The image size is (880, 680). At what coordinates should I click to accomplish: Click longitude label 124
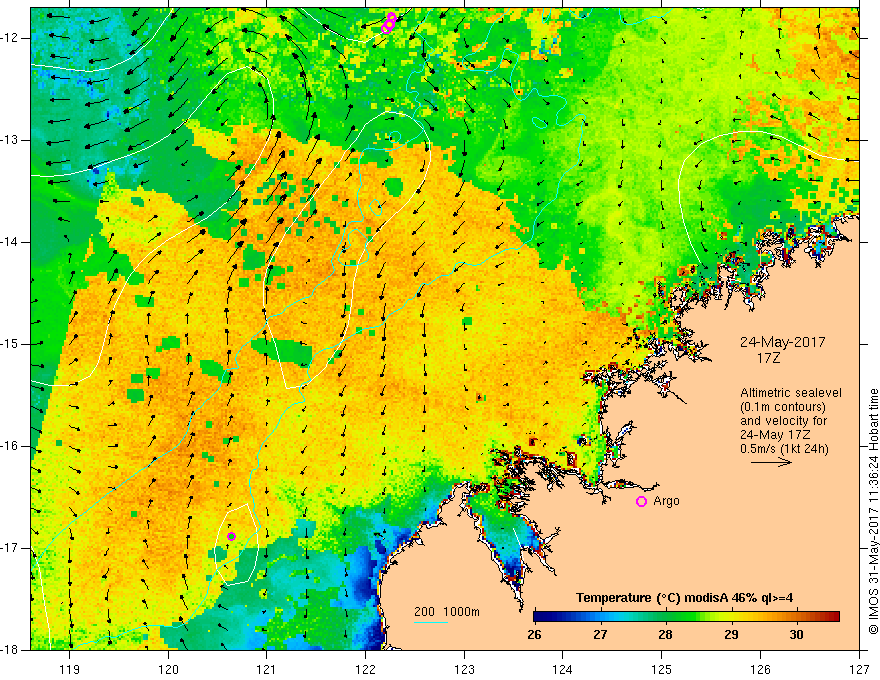[x=563, y=669]
